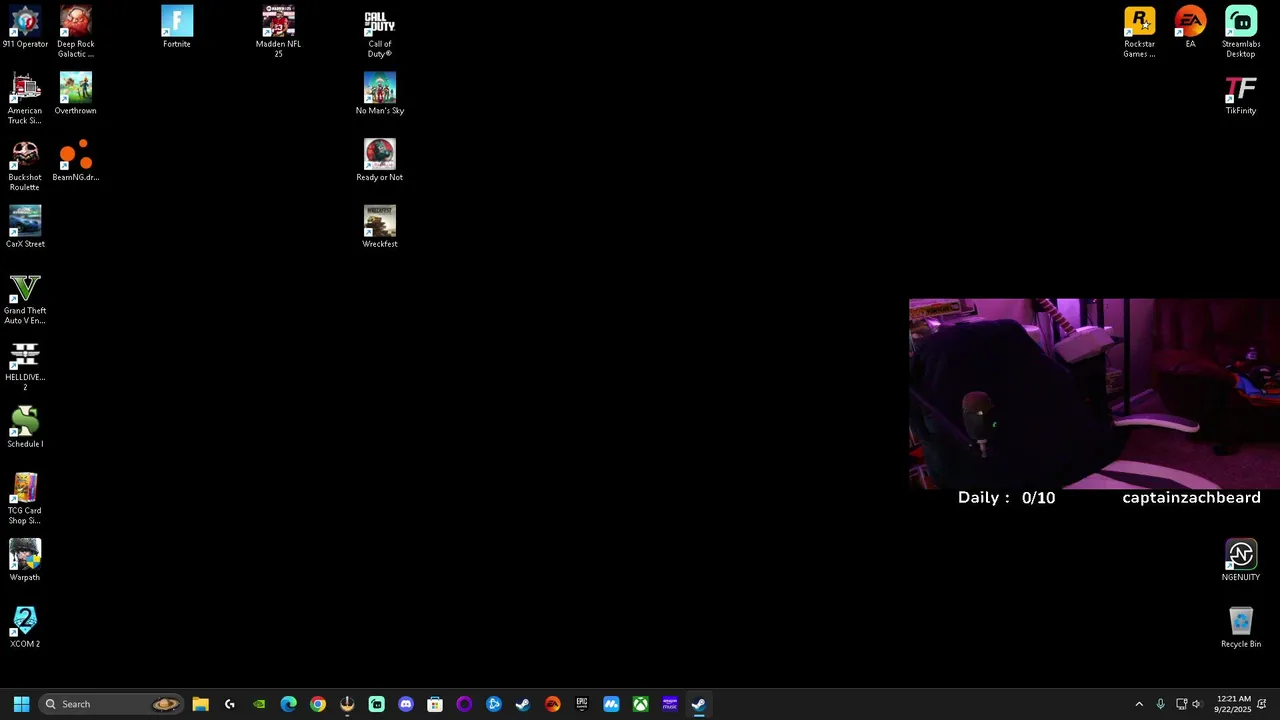Select the Buckshot Roulette icon
Viewport: 1280px width, 720px height.
pos(25,165)
